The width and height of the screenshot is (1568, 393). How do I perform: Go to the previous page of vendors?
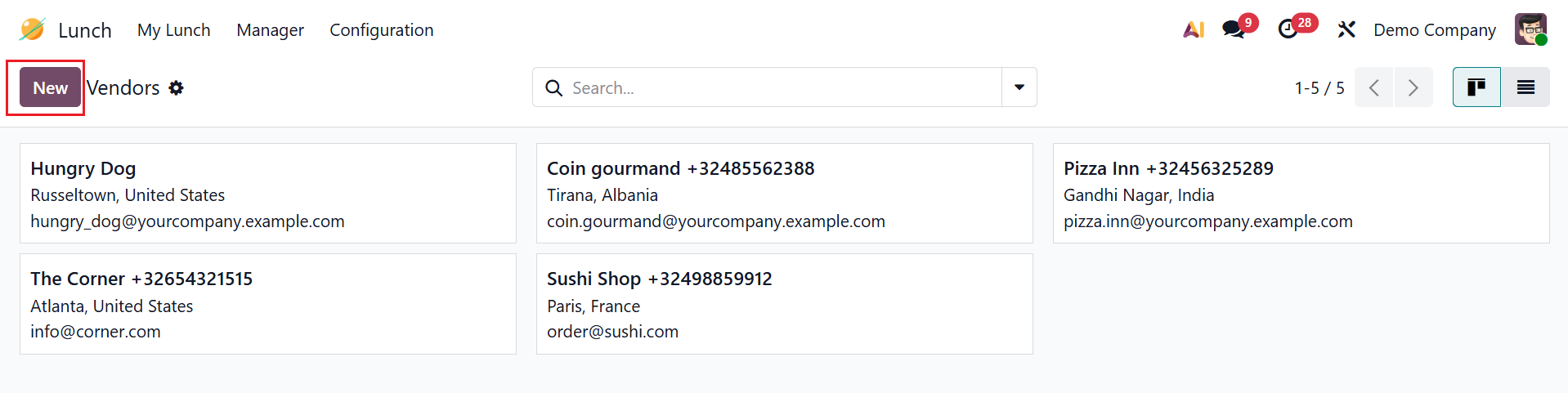point(1374,87)
